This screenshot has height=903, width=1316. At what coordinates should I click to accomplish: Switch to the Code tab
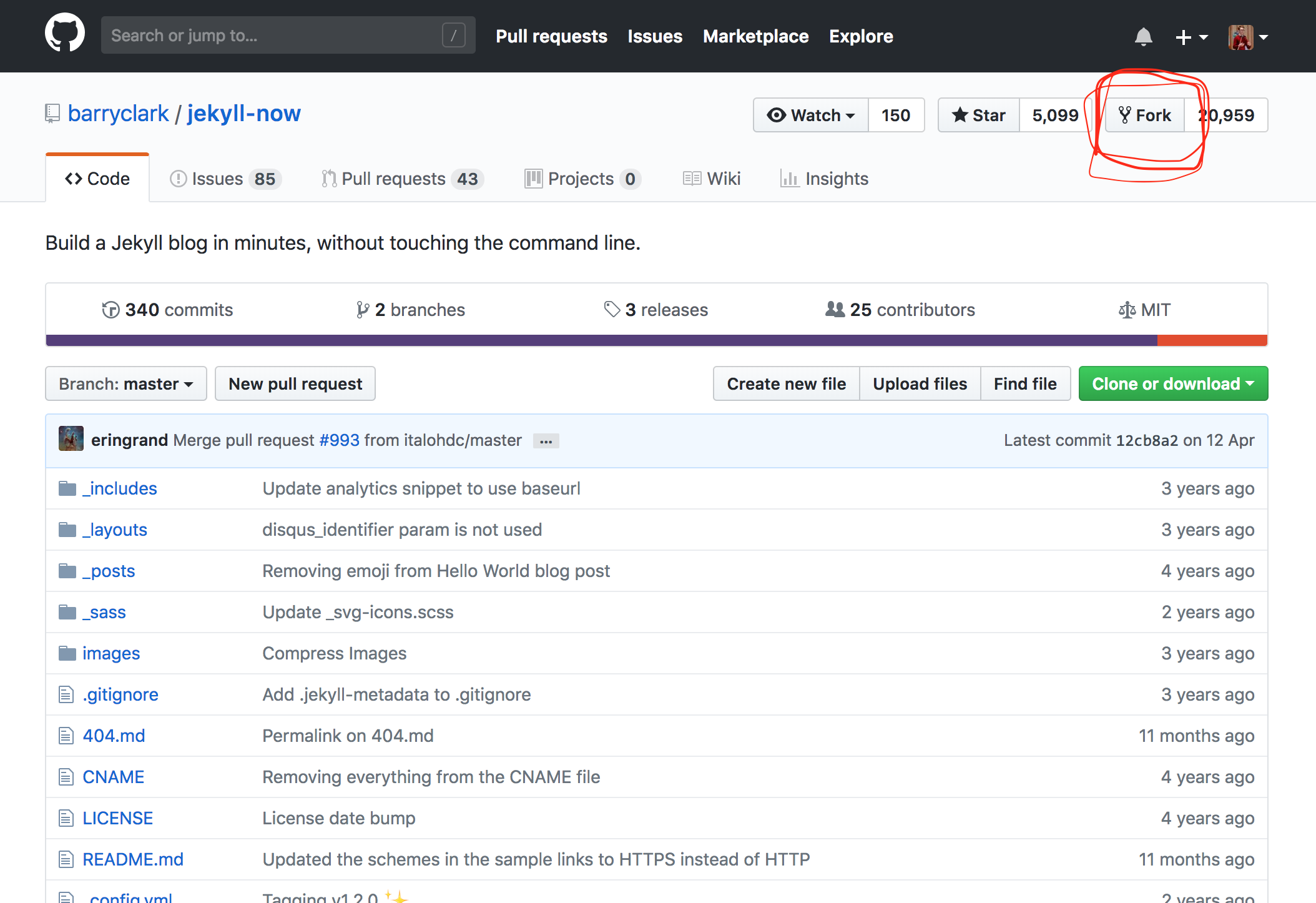coord(97,179)
